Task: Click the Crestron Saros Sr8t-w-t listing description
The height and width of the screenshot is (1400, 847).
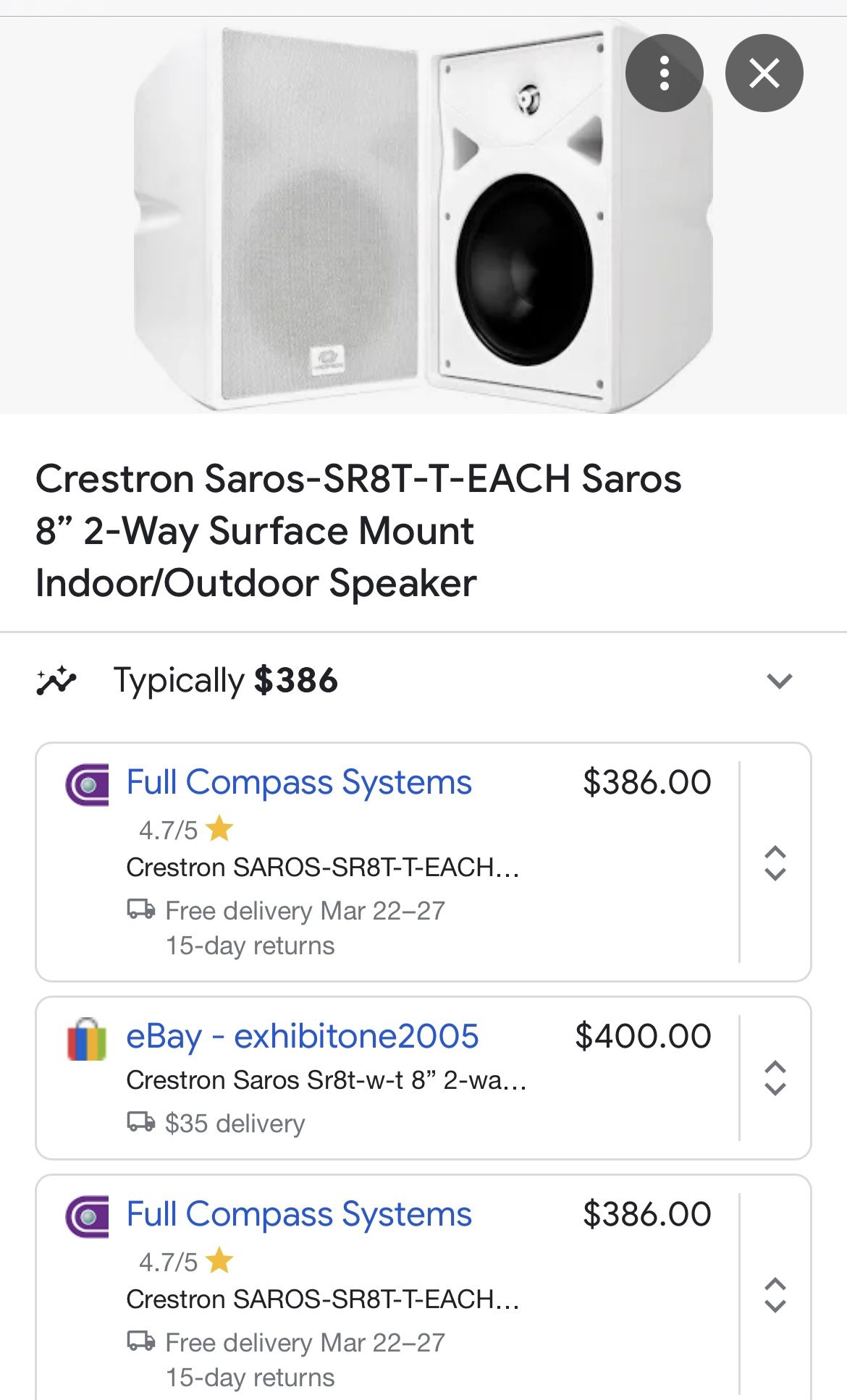Action: pyautogui.click(x=326, y=1079)
